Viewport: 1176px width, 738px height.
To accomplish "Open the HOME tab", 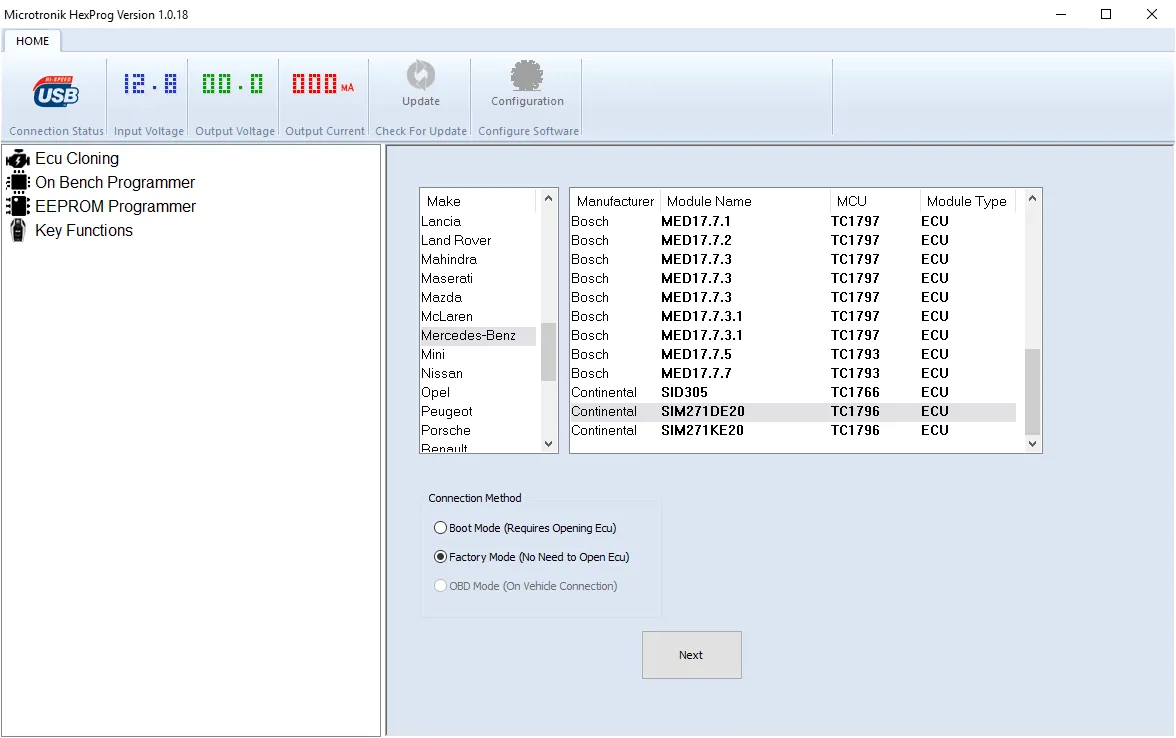I will click(x=32, y=41).
